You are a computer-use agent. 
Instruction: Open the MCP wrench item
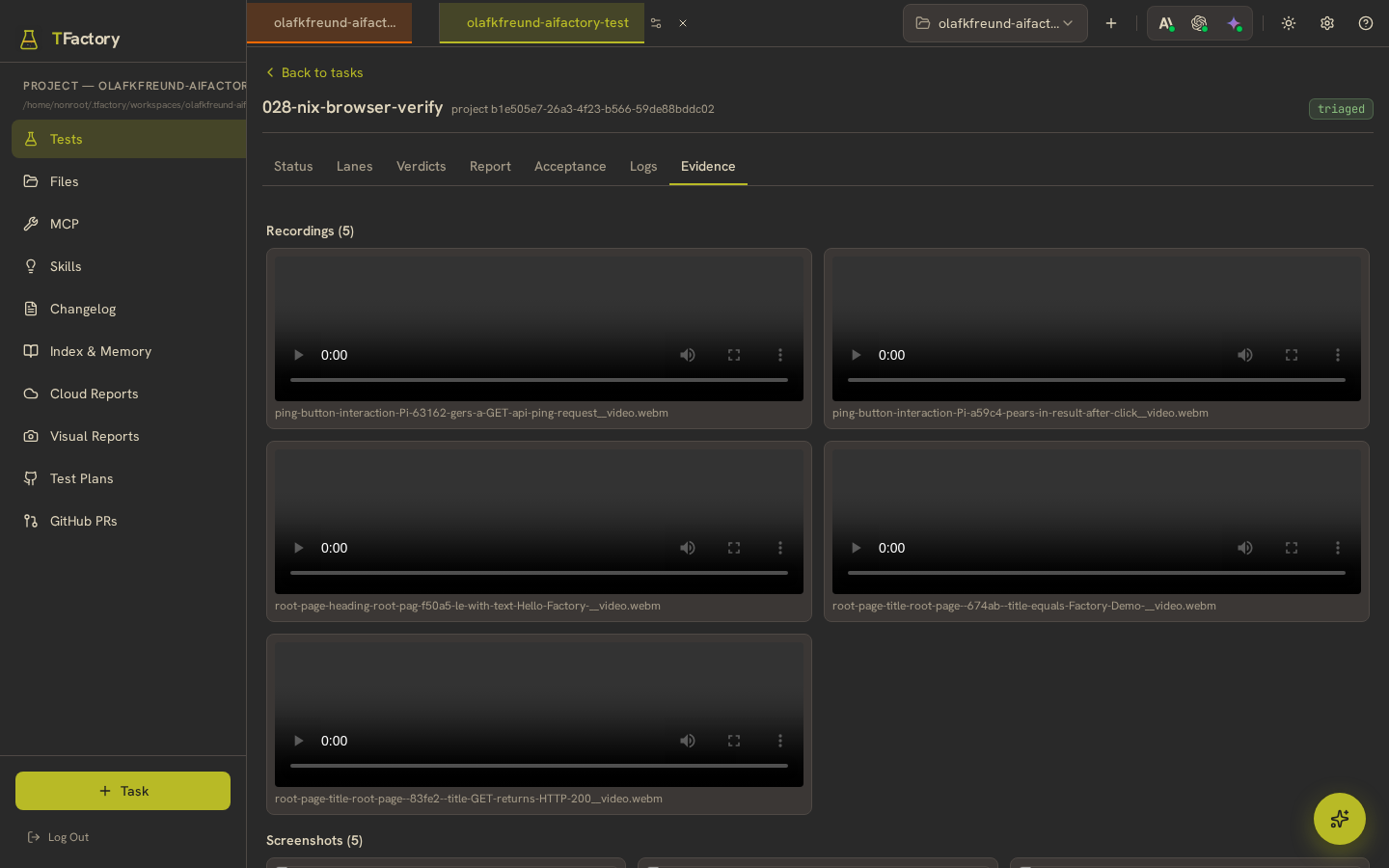point(129,224)
